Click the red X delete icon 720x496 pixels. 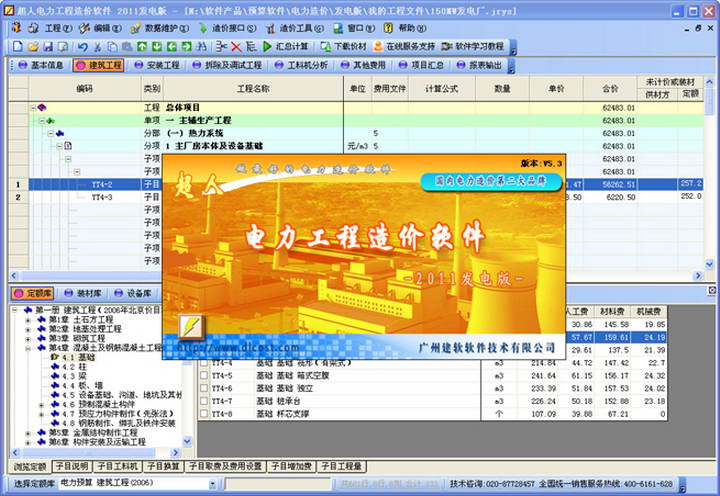pos(236,46)
